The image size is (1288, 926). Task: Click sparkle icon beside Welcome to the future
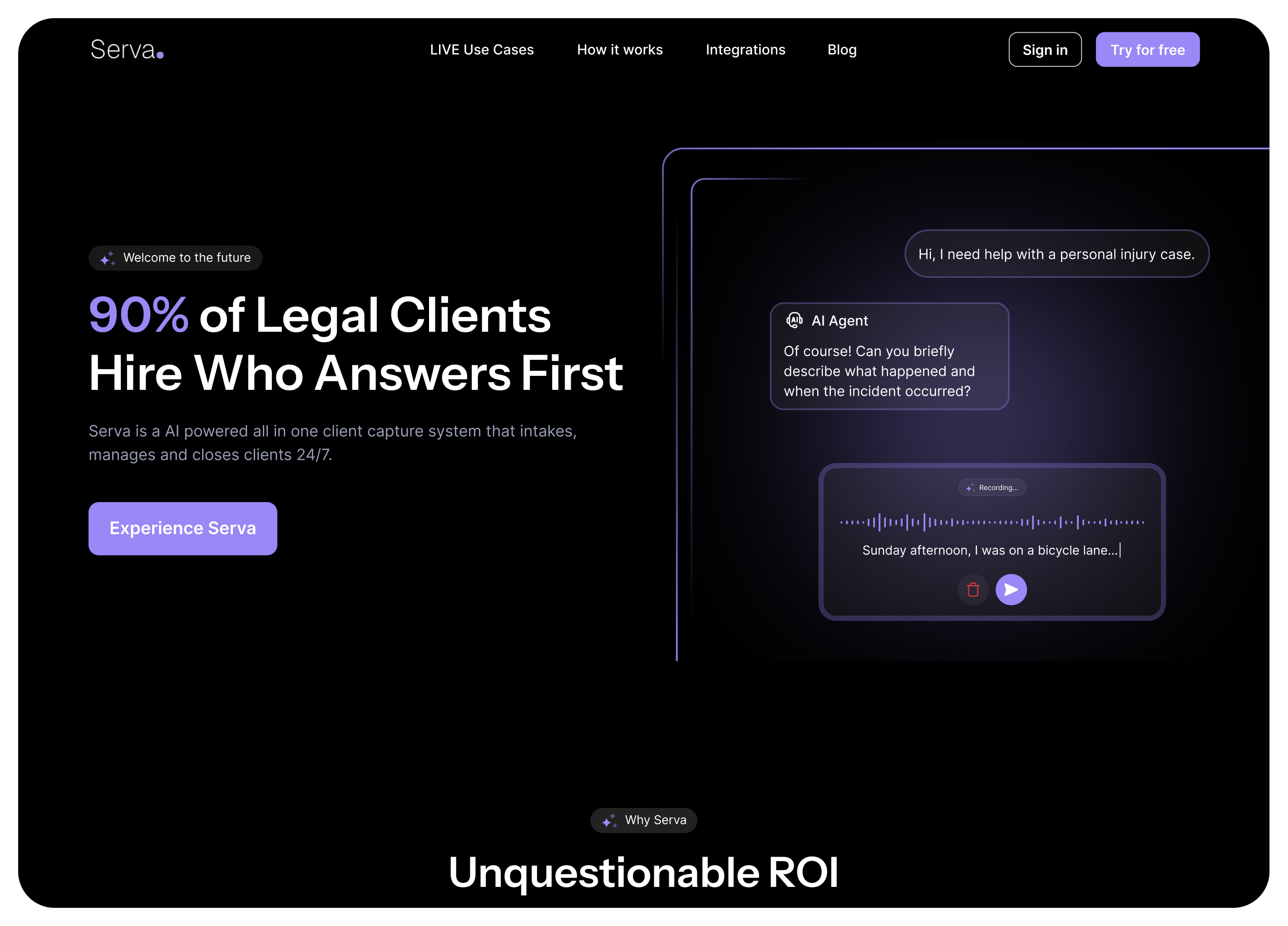point(107,258)
